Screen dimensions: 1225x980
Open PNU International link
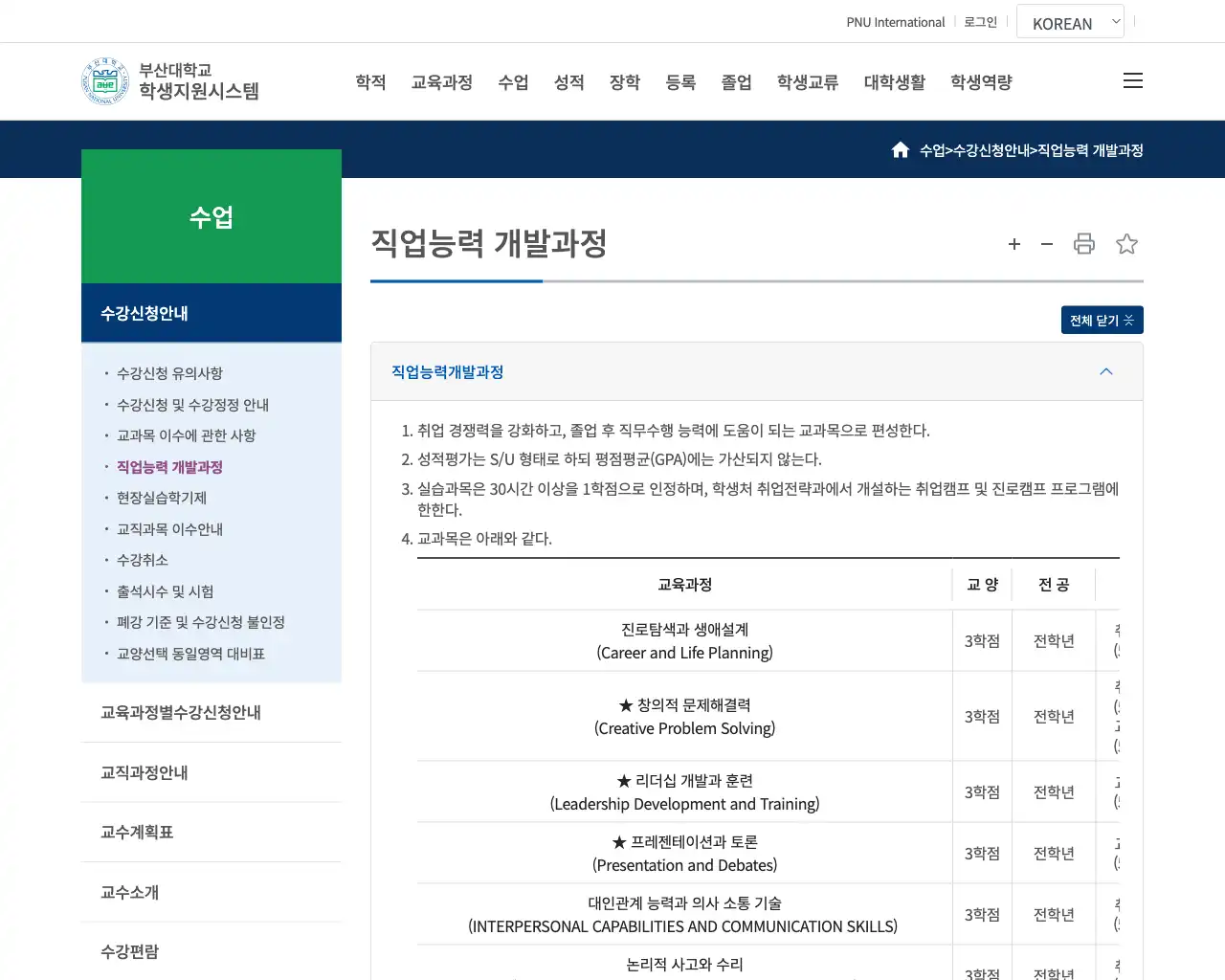(x=896, y=22)
